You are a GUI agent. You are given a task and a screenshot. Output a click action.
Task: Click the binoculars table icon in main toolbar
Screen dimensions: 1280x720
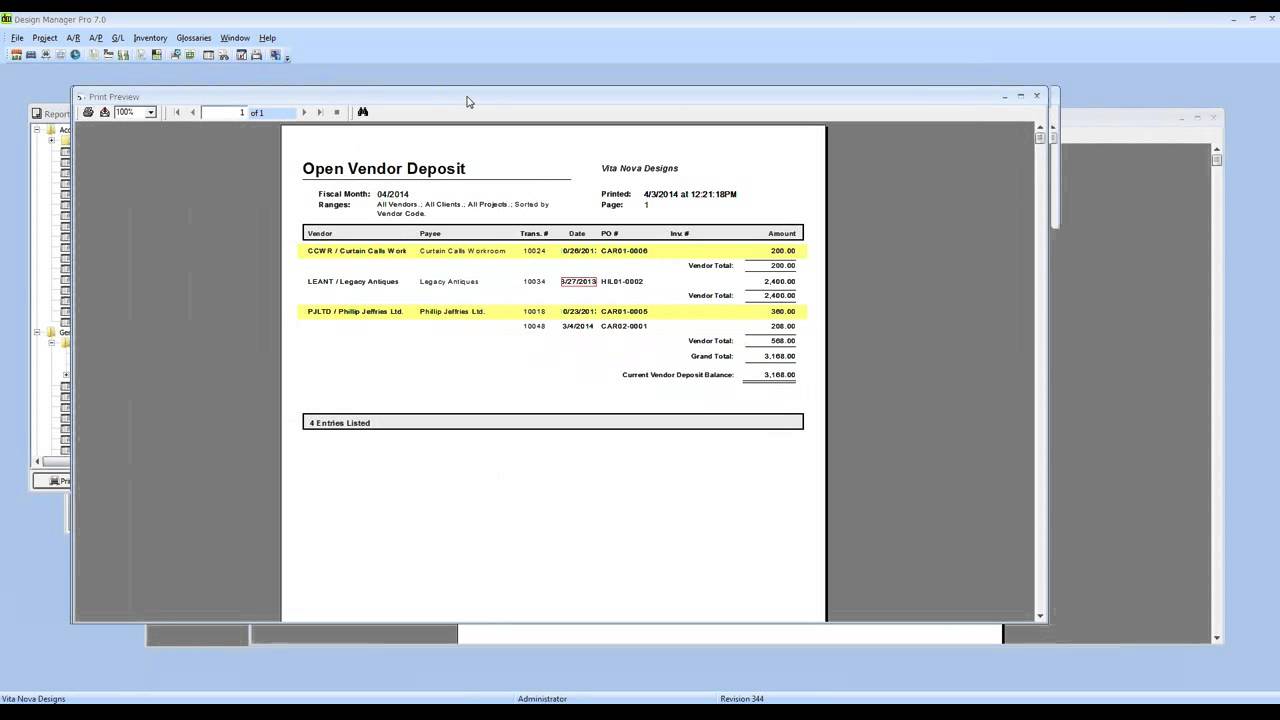coord(224,55)
